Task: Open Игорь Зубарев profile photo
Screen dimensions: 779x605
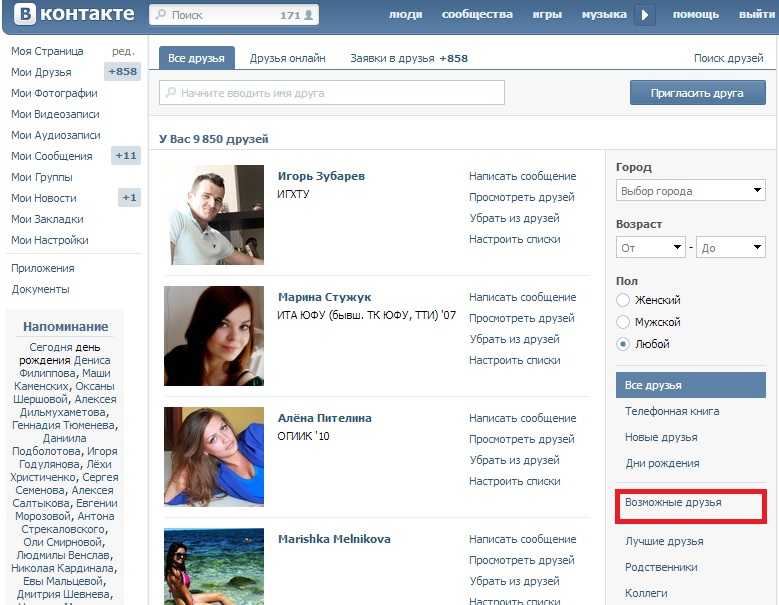Action: [x=214, y=215]
